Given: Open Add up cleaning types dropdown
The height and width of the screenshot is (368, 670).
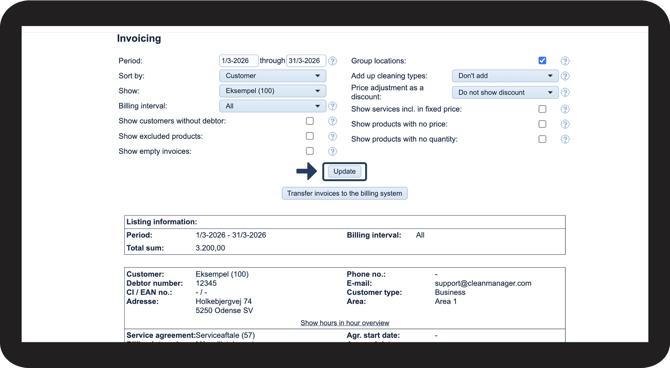Looking at the screenshot, I should click(x=505, y=76).
